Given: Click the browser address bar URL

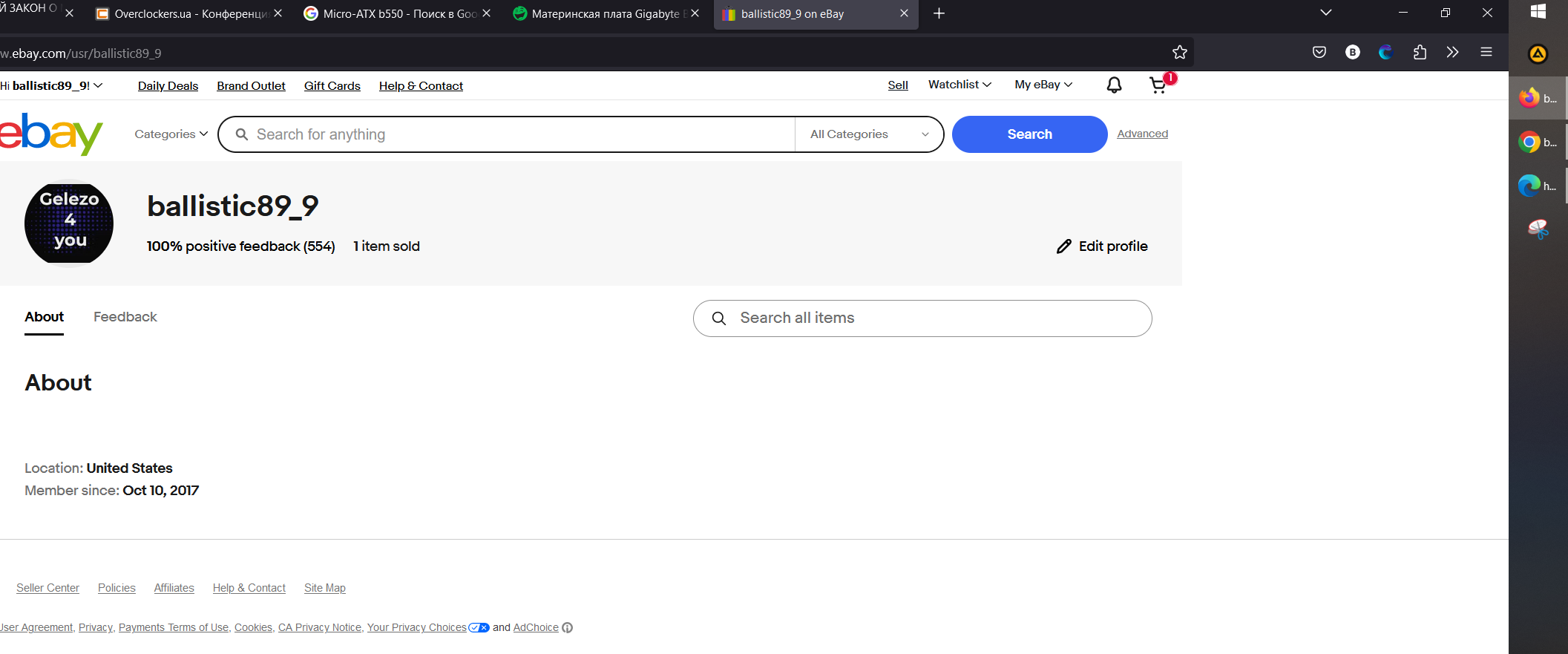Looking at the screenshot, I should tap(81, 53).
